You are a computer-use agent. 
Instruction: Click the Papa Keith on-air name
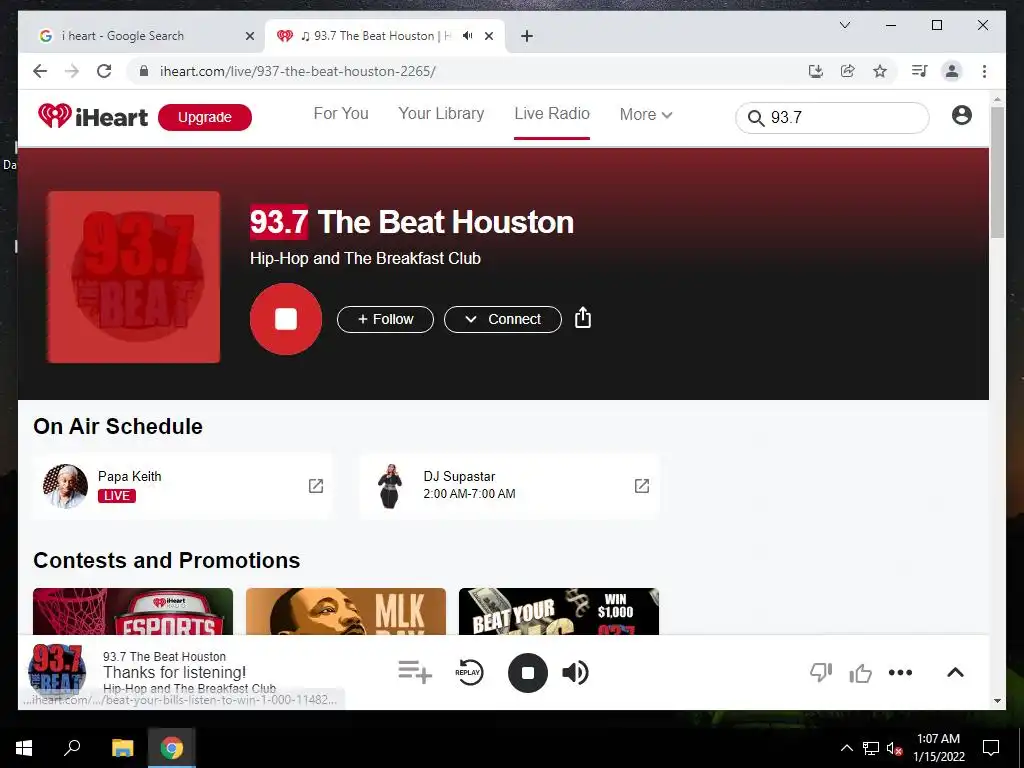tap(129, 476)
